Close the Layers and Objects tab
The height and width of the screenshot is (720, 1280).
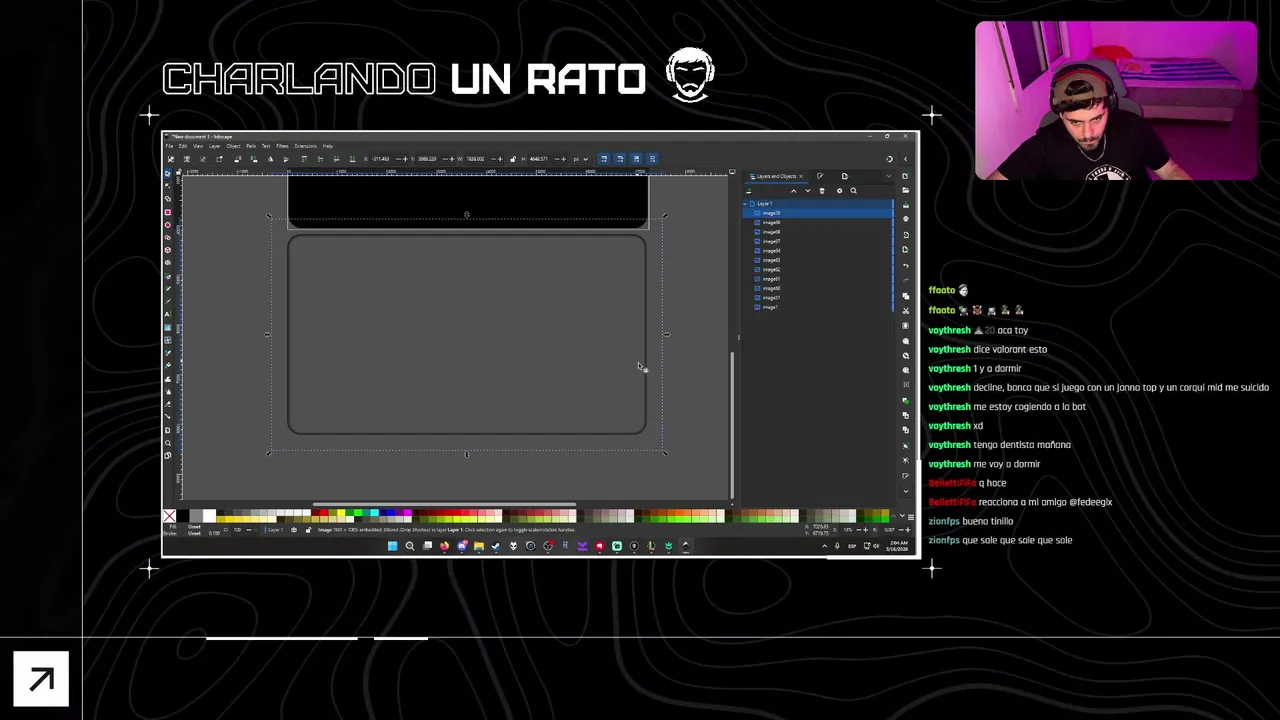(x=801, y=176)
